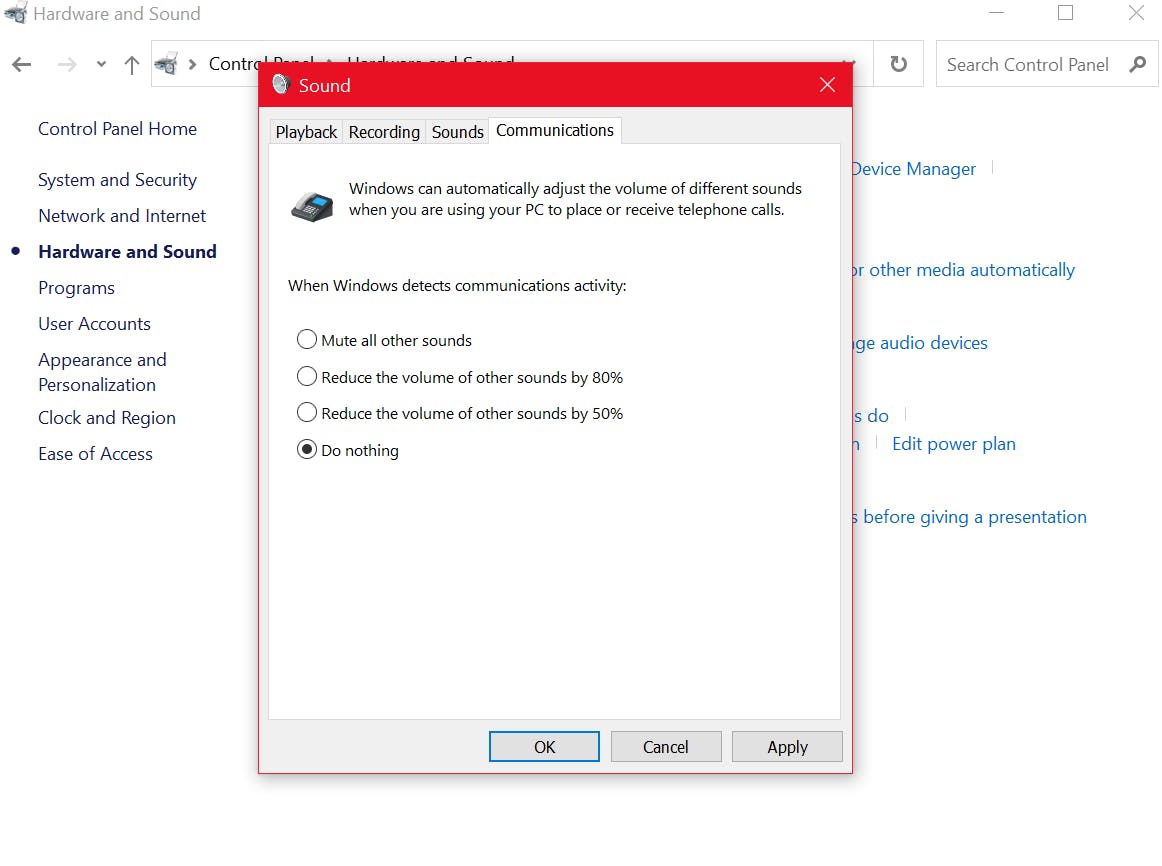Viewport: 1162px width, 866px height.
Task: Switch to the Recording tab
Action: [x=384, y=132]
